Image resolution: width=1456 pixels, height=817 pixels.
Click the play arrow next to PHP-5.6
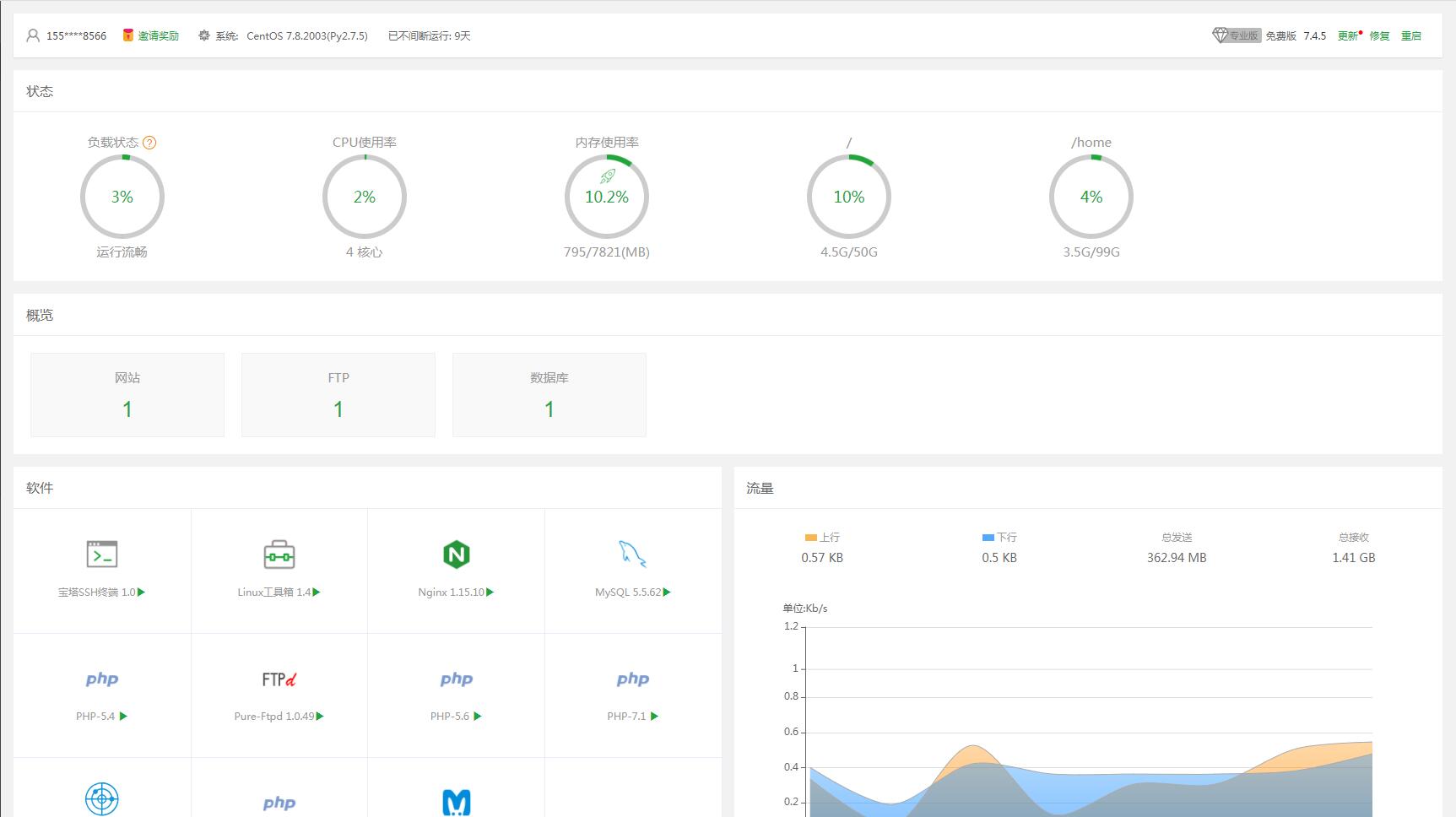[478, 717]
